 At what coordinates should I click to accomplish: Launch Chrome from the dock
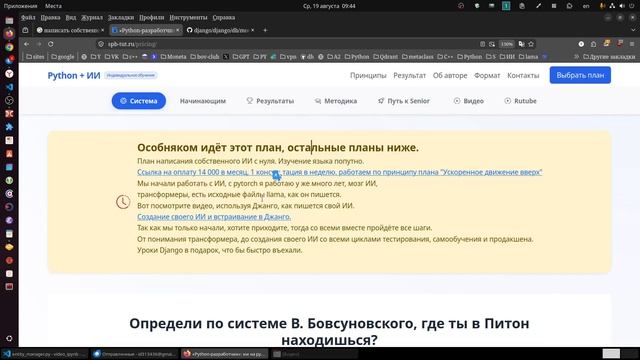(x=9, y=47)
